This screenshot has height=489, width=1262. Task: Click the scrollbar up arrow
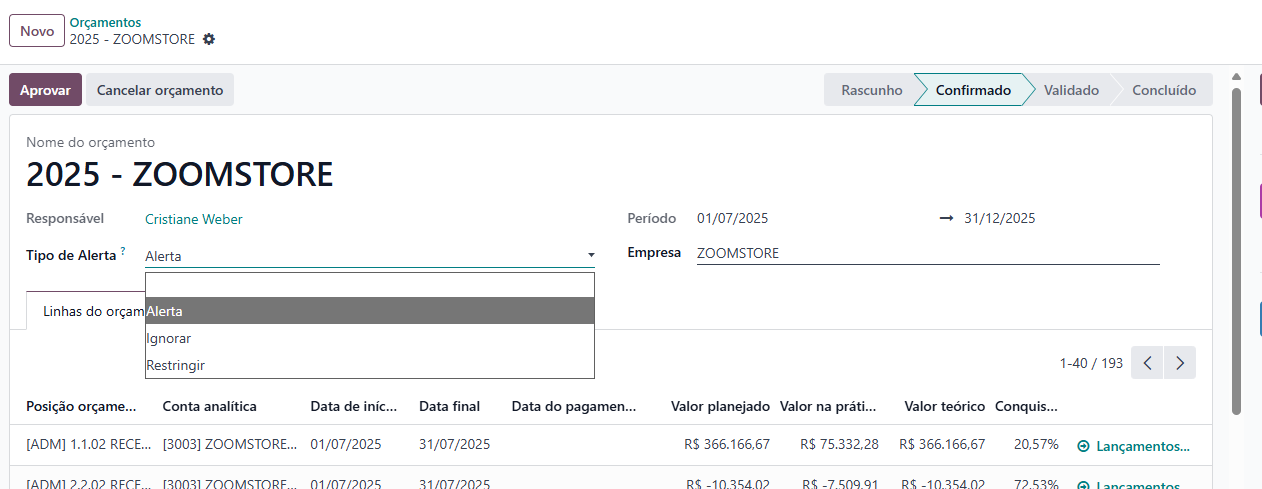(1237, 78)
